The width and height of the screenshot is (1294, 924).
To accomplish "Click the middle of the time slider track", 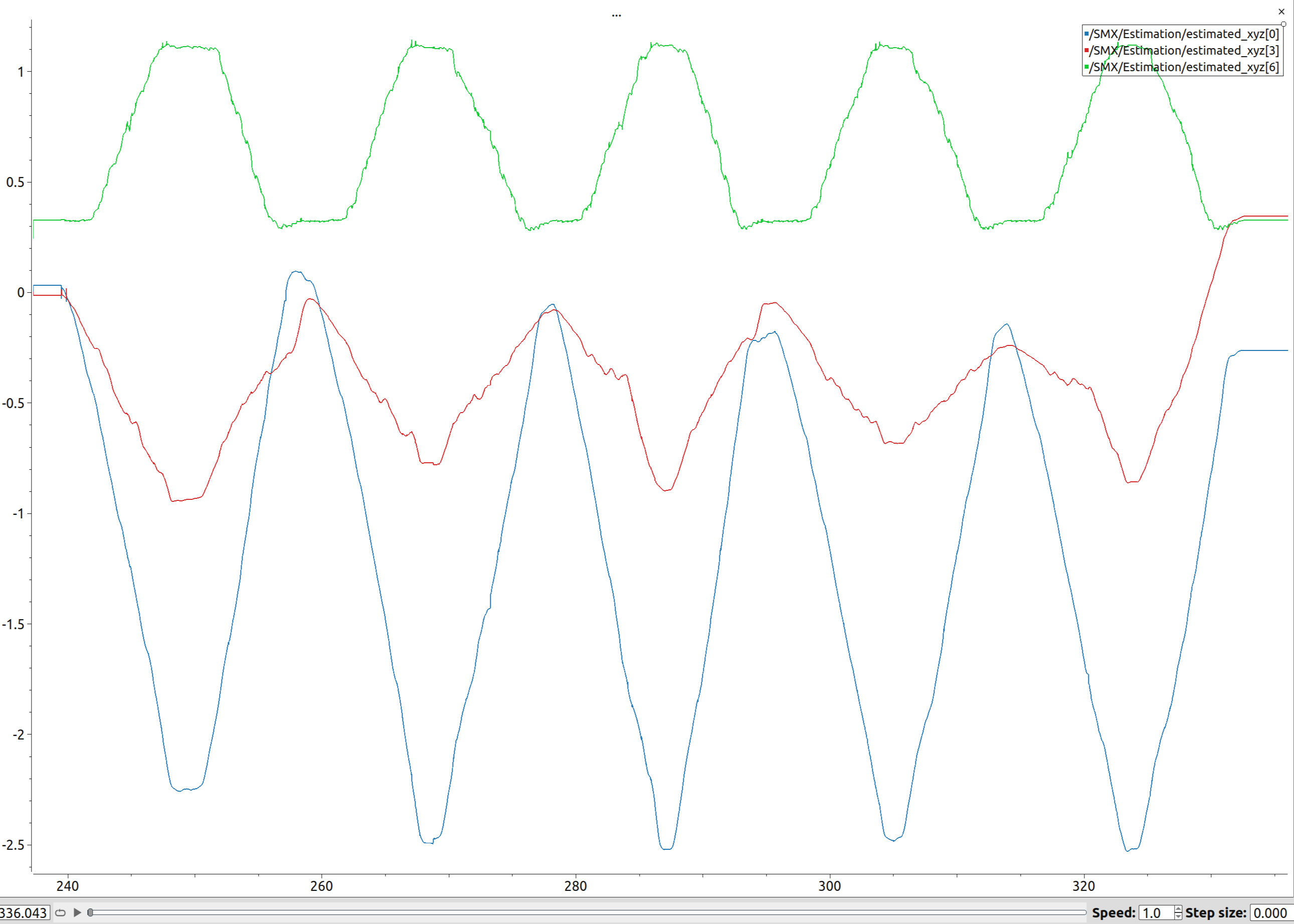I will click(587, 912).
